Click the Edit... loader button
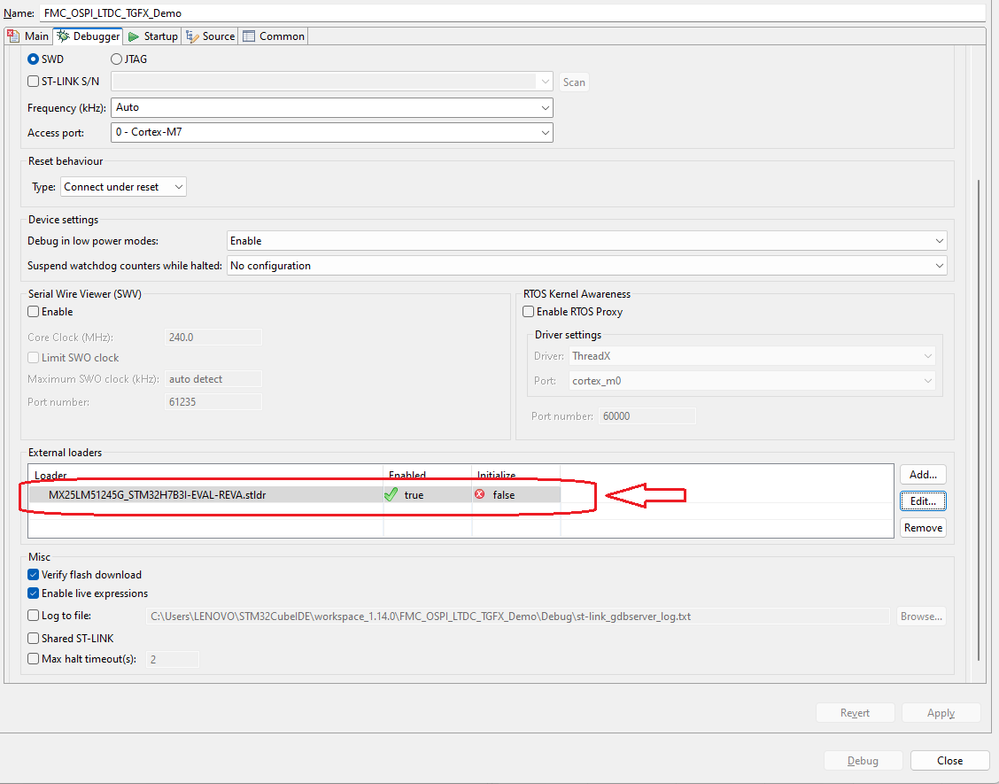Image resolution: width=999 pixels, height=784 pixels. pos(923,501)
